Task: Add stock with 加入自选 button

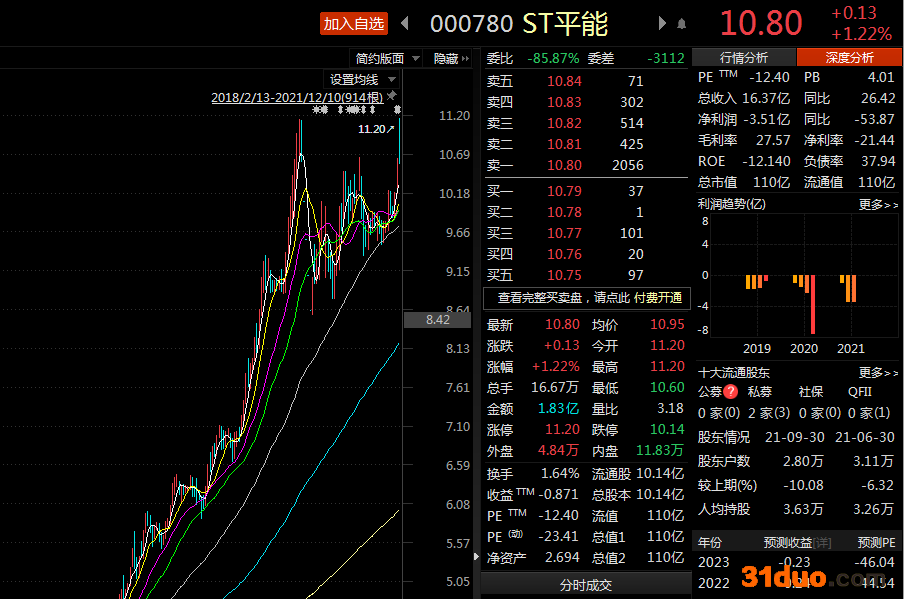Action: click(x=353, y=23)
